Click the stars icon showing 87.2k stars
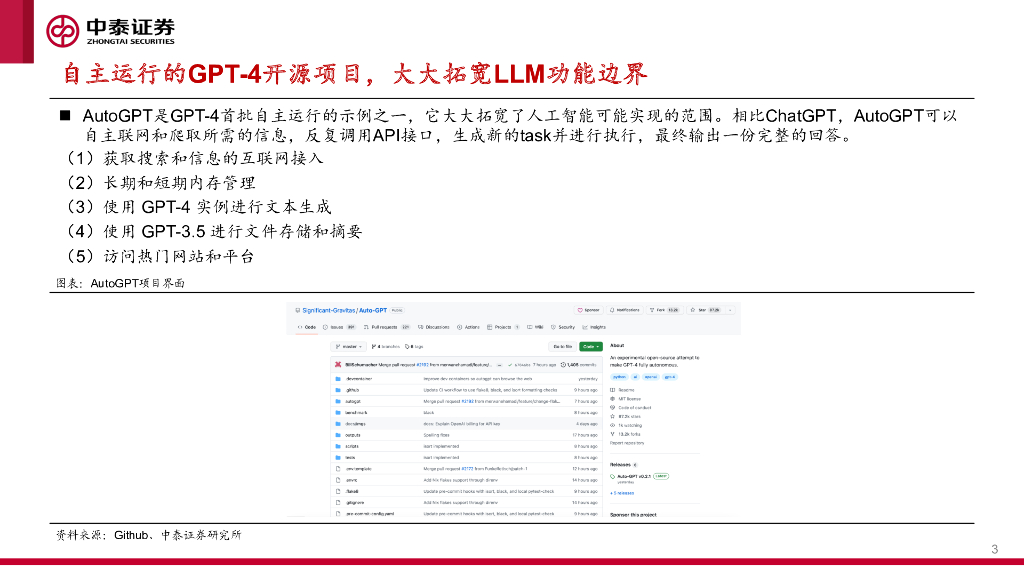This screenshot has width=1024, height=576. (x=613, y=417)
